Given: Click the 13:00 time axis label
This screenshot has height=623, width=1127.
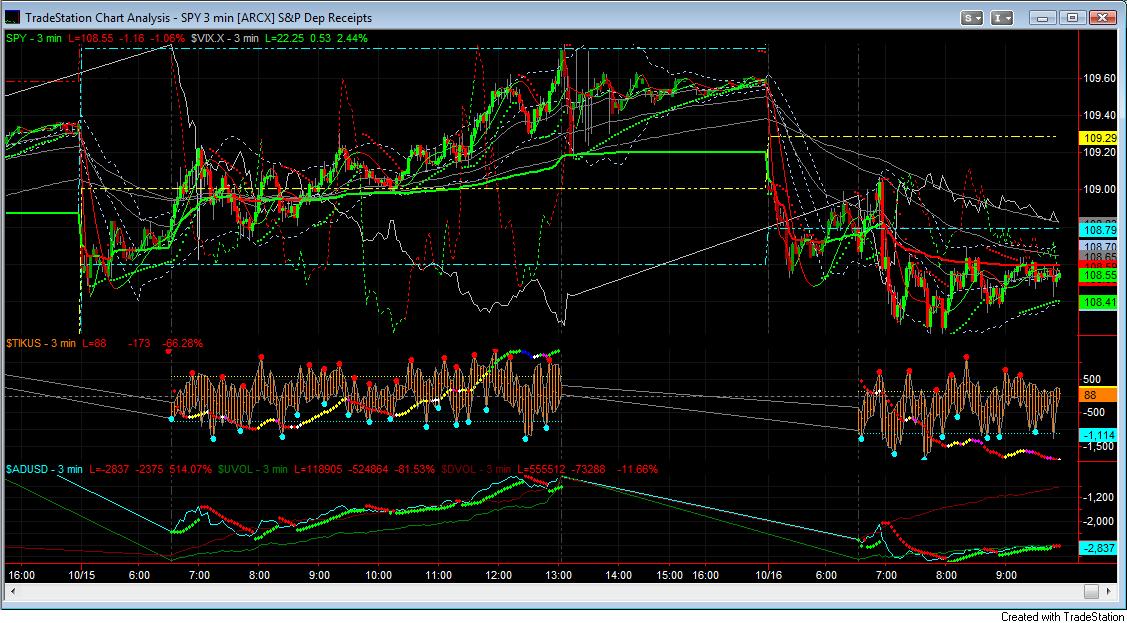Looking at the screenshot, I should click(x=558, y=575).
